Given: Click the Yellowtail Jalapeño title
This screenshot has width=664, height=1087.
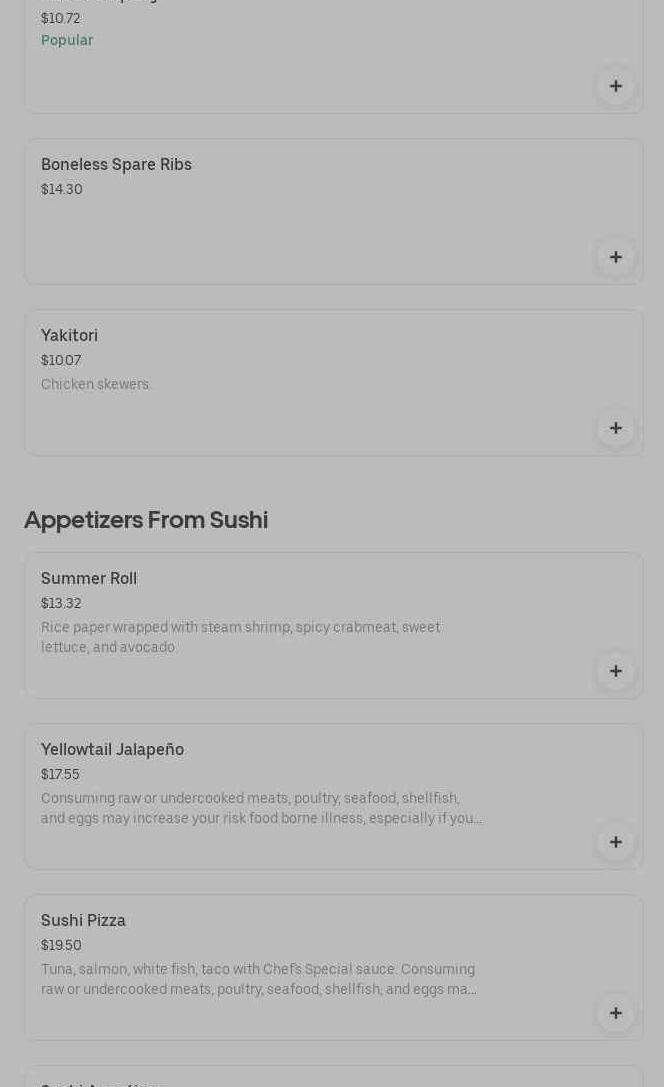Looking at the screenshot, I should click(112, 749).
